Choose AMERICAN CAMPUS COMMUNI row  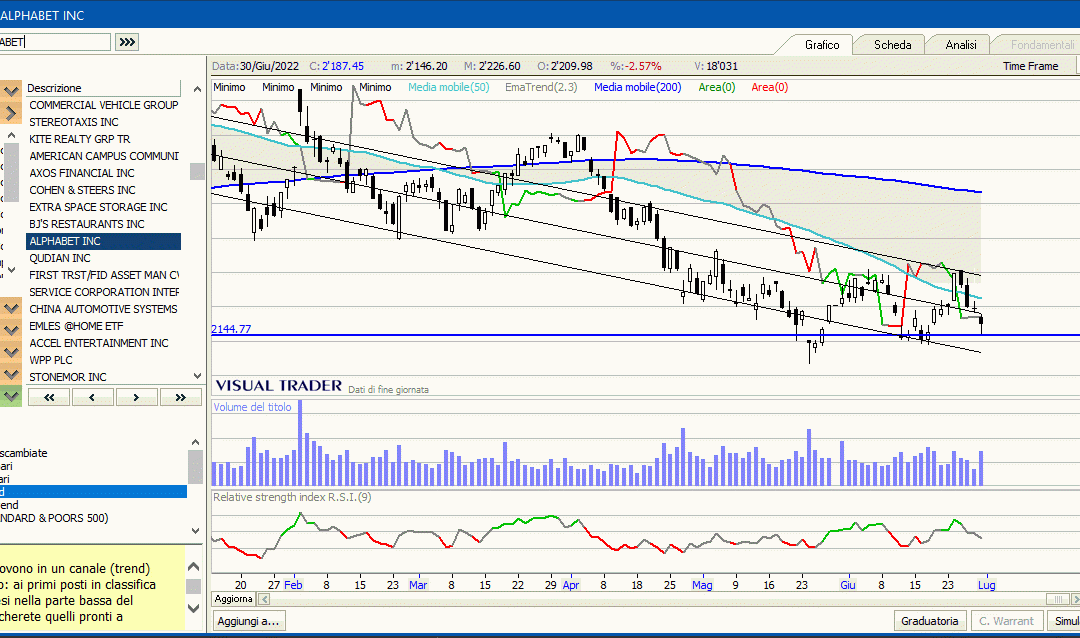[x=103, y=156]
